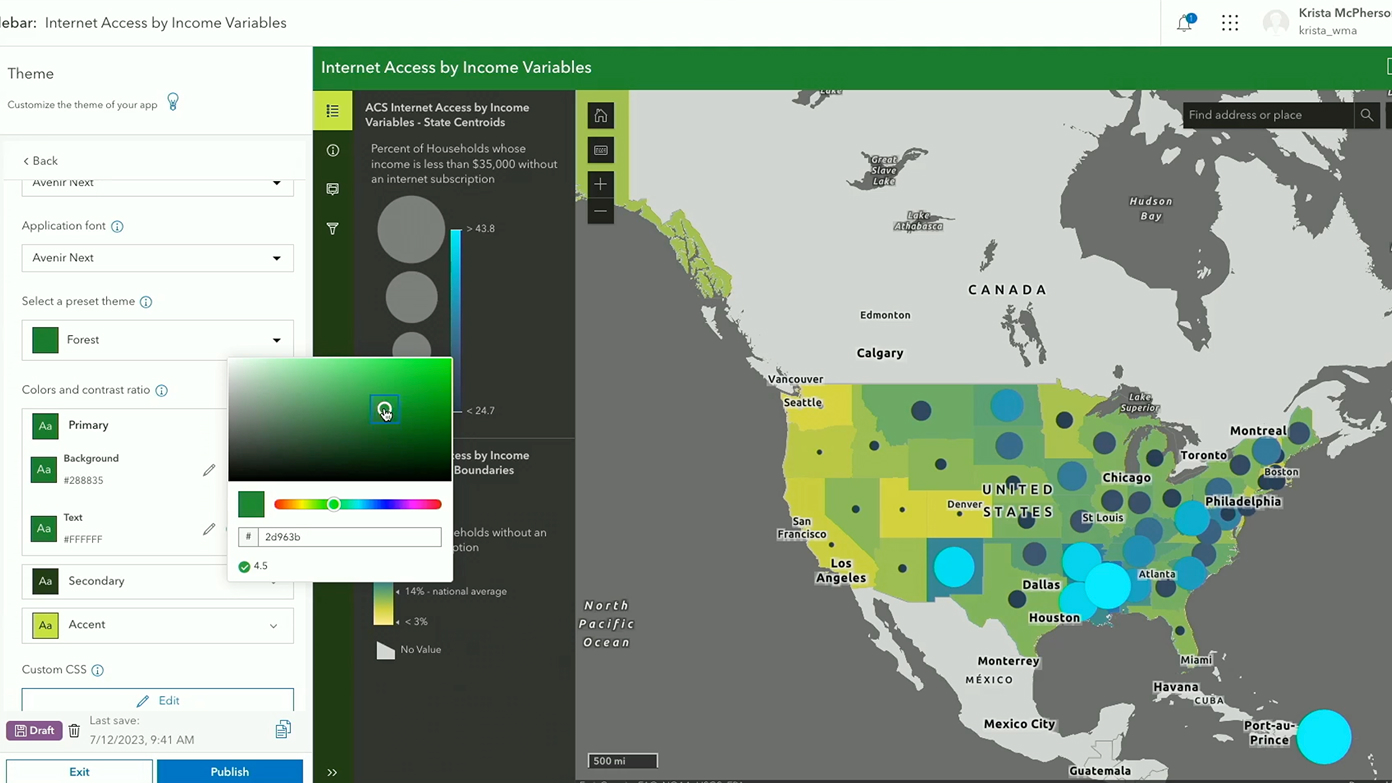1392x784 pixels.
Task: Click the hex color input field
Action: click(349, 537)
